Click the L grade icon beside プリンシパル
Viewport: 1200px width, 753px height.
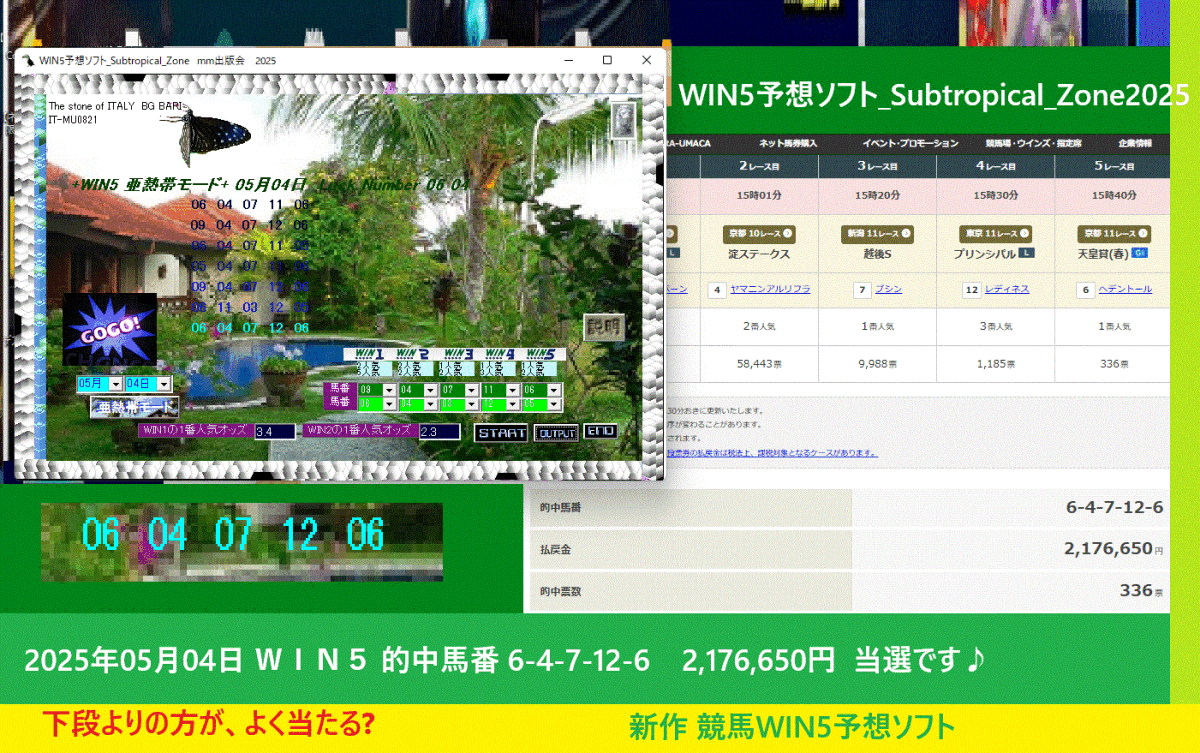click(x=1026, y=253)
